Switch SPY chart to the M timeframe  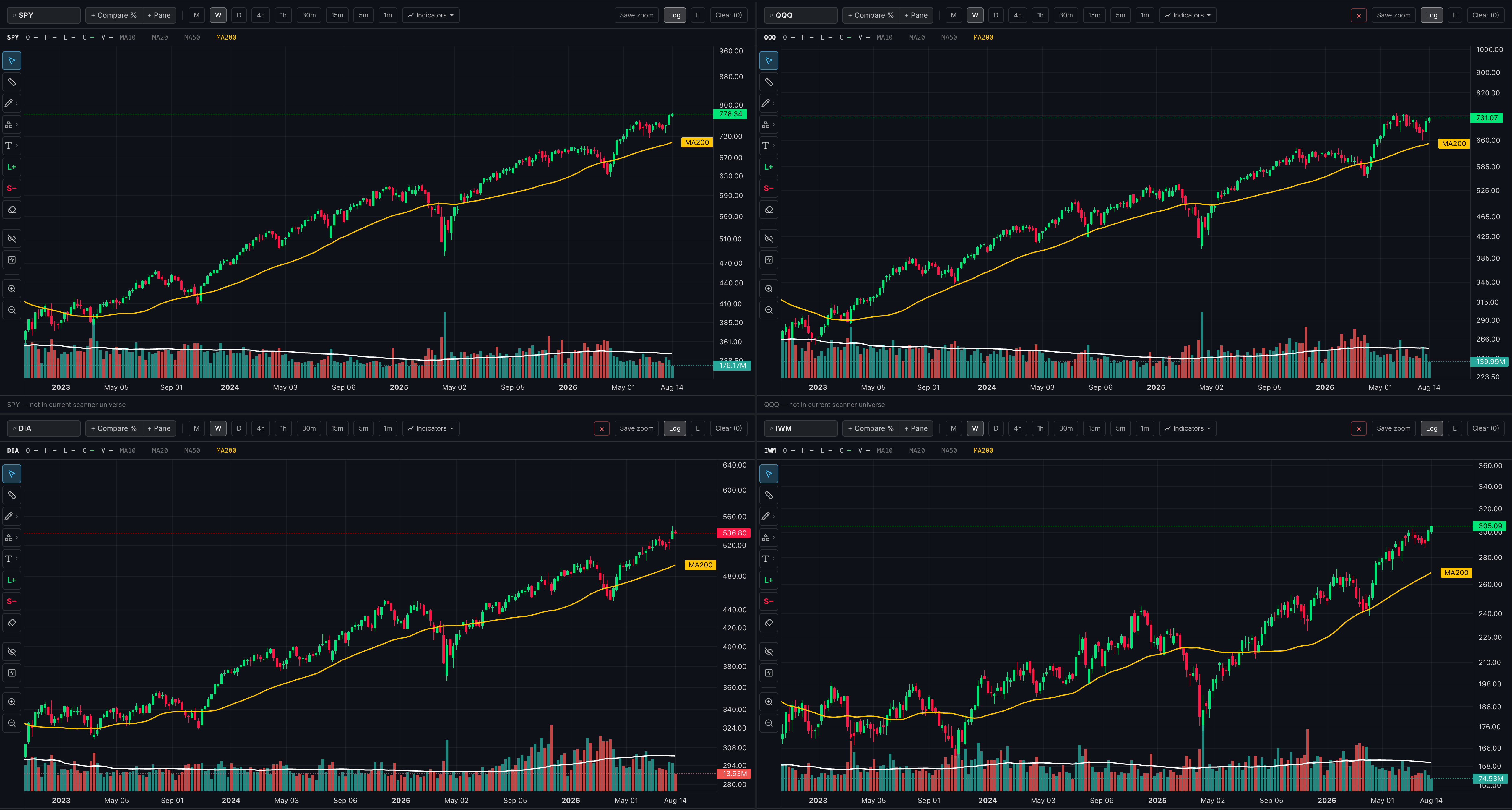point(196,15)
